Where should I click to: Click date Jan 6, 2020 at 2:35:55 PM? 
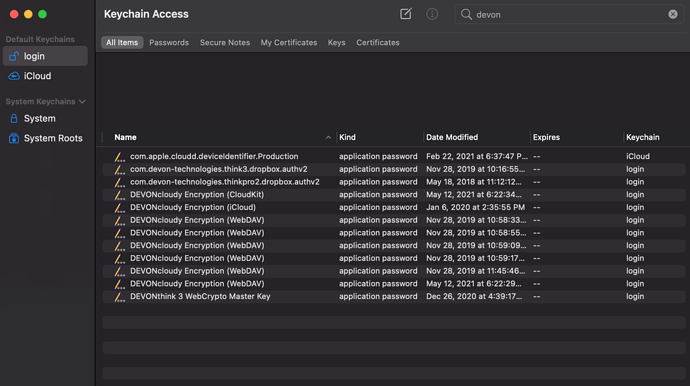pos(475,207)
